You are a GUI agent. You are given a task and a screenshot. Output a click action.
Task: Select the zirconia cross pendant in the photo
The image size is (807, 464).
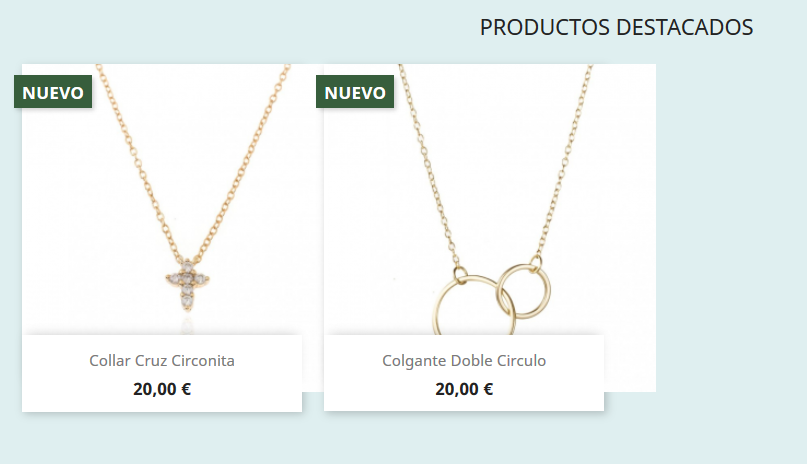tap(187, 284)
